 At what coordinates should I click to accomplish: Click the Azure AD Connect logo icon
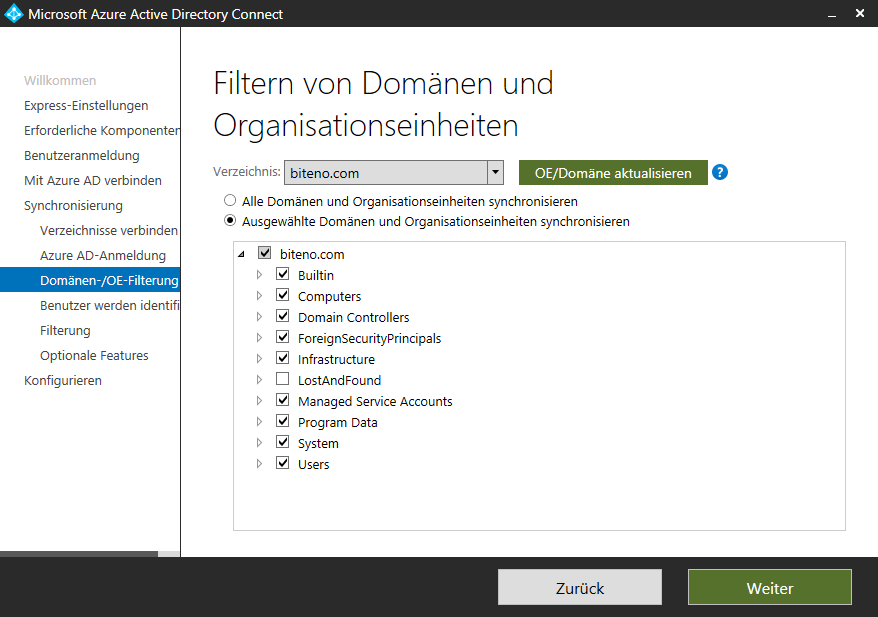click(13, 13)
